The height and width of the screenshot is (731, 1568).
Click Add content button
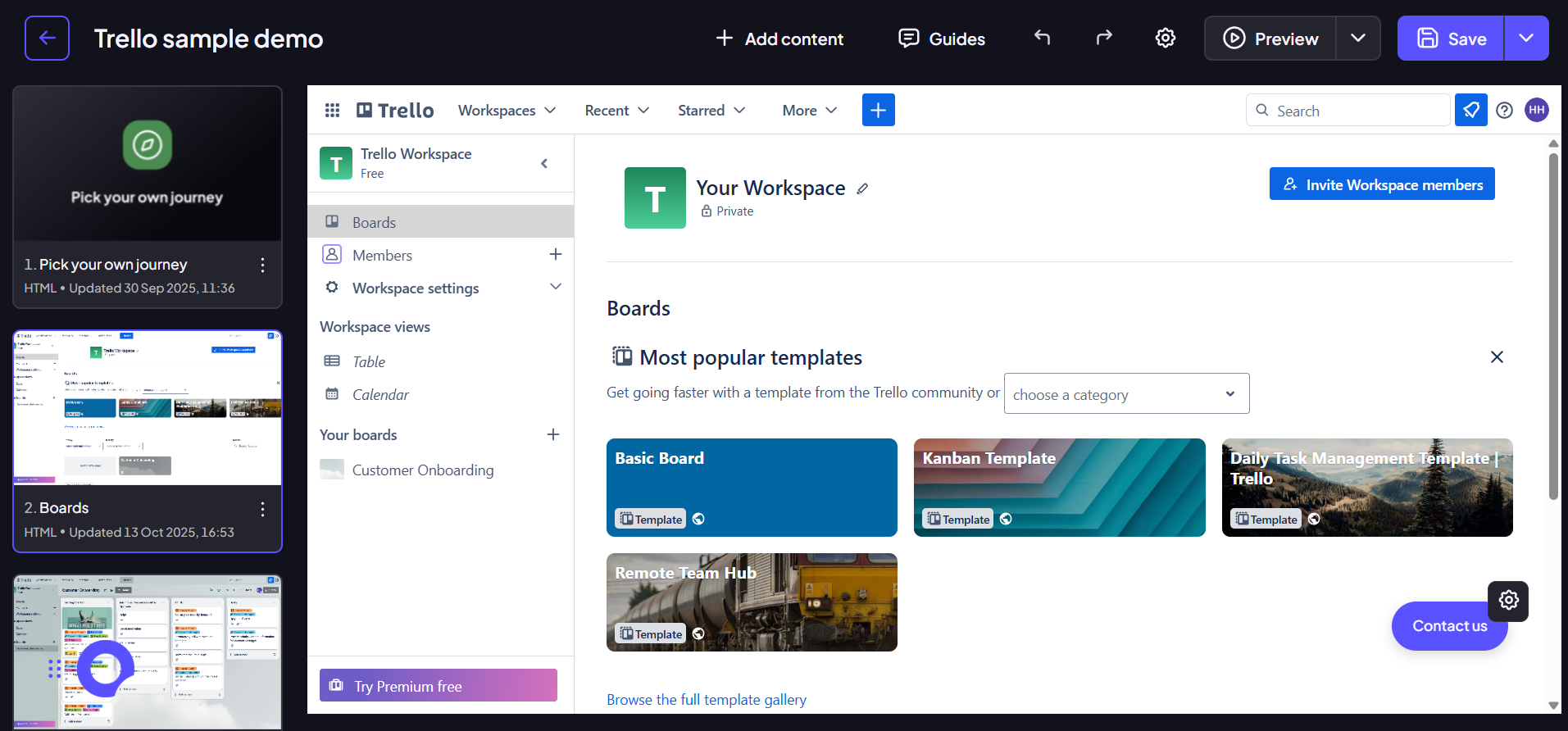779,39
